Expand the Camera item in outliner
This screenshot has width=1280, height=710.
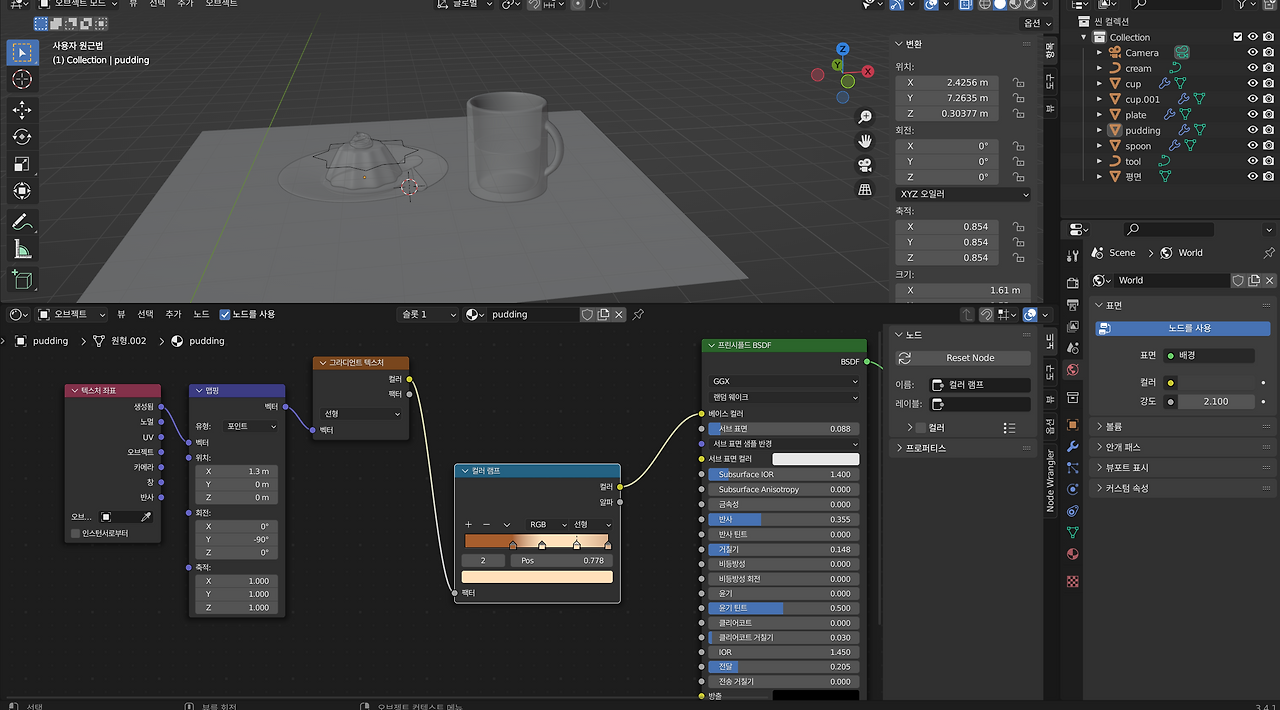(1100, 53)
